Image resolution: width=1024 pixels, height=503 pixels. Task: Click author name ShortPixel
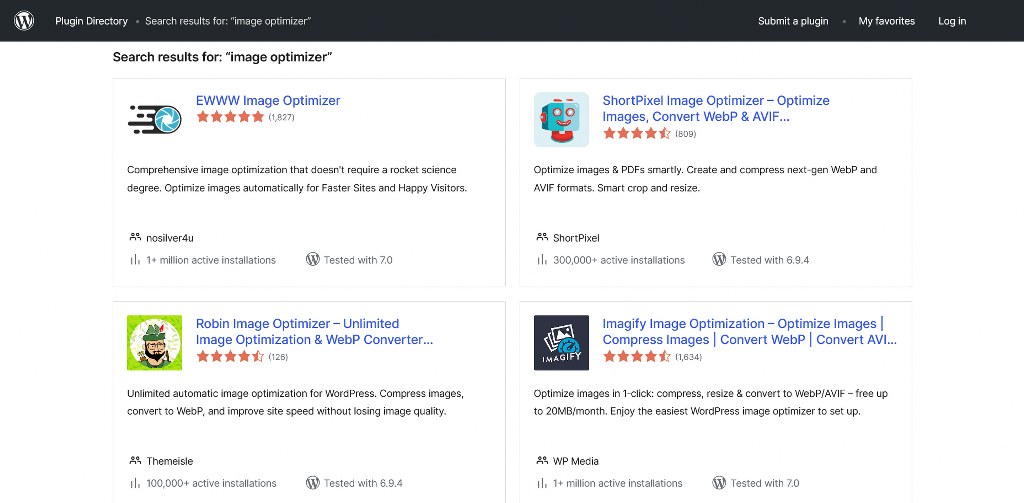[576, 238]
